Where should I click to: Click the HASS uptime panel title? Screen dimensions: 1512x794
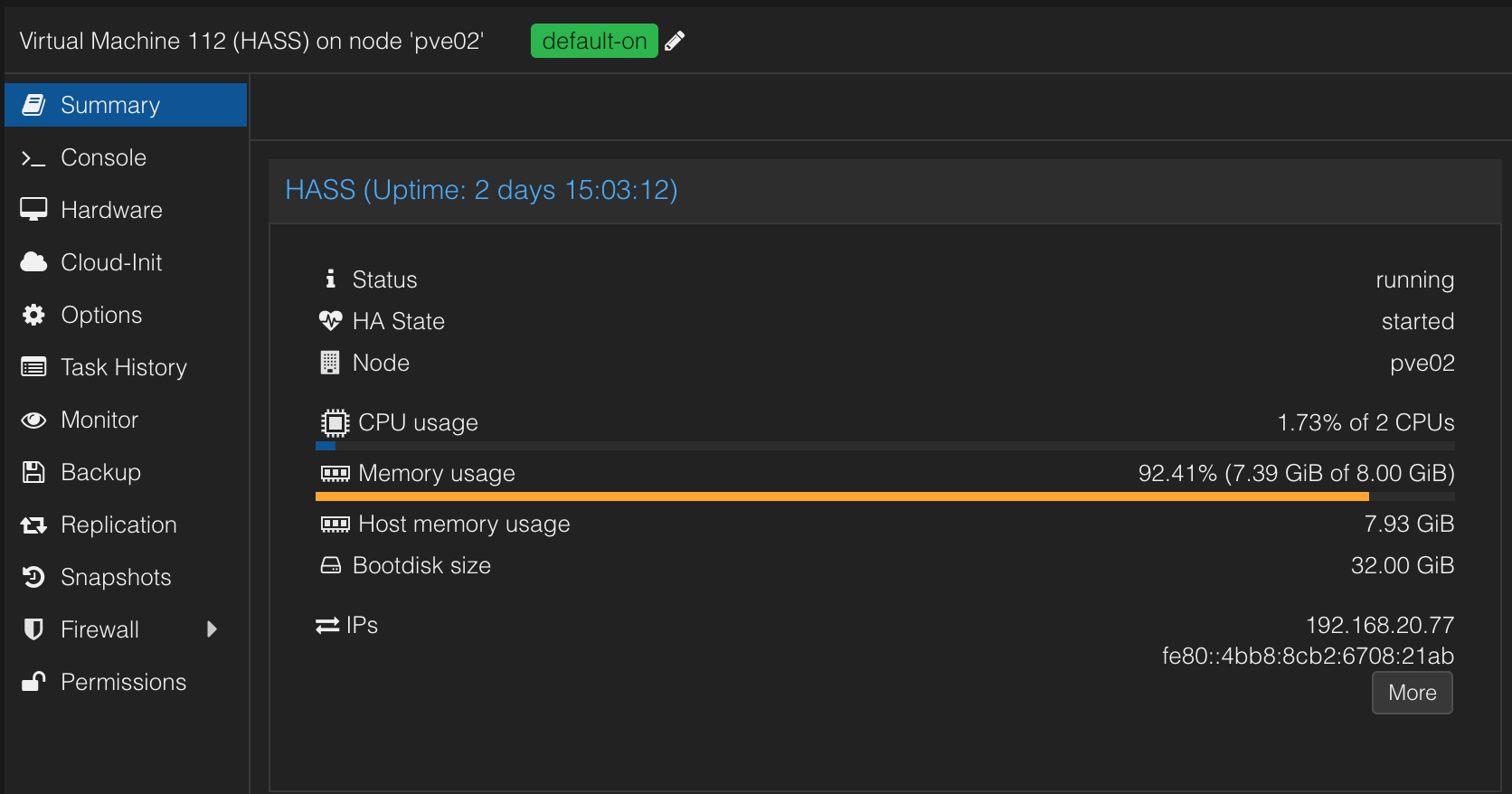(x=481, y=190)
